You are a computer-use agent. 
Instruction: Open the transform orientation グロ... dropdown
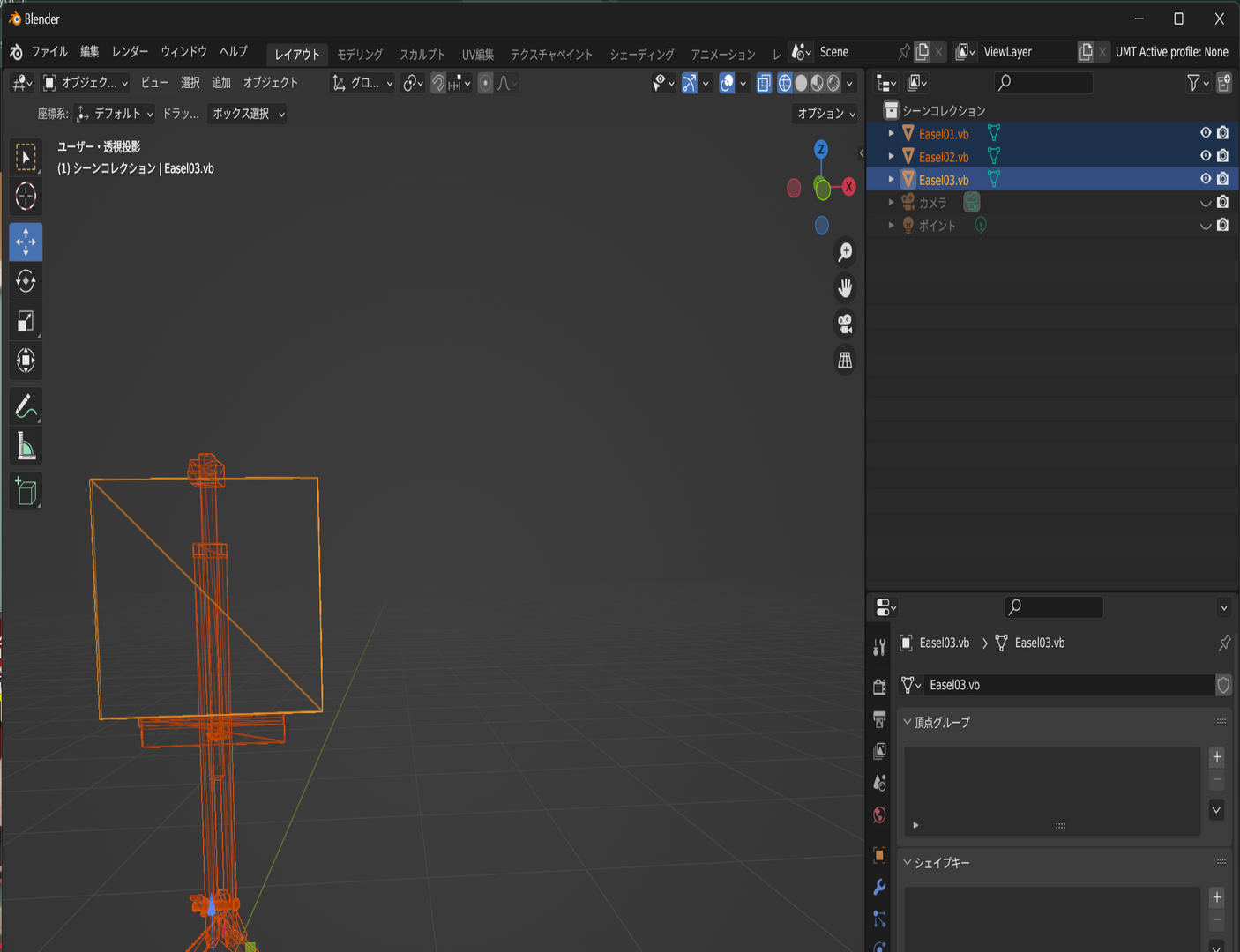362,83
